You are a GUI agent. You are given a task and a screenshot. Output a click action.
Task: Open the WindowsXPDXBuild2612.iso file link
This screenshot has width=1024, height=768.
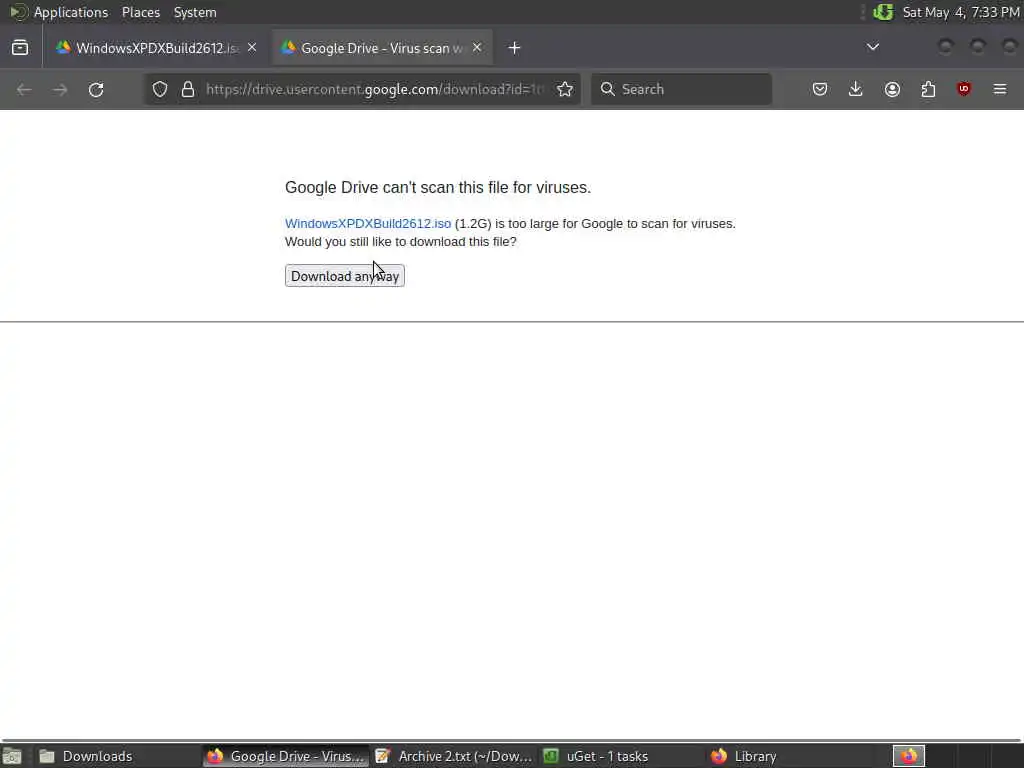pos(368,223)
